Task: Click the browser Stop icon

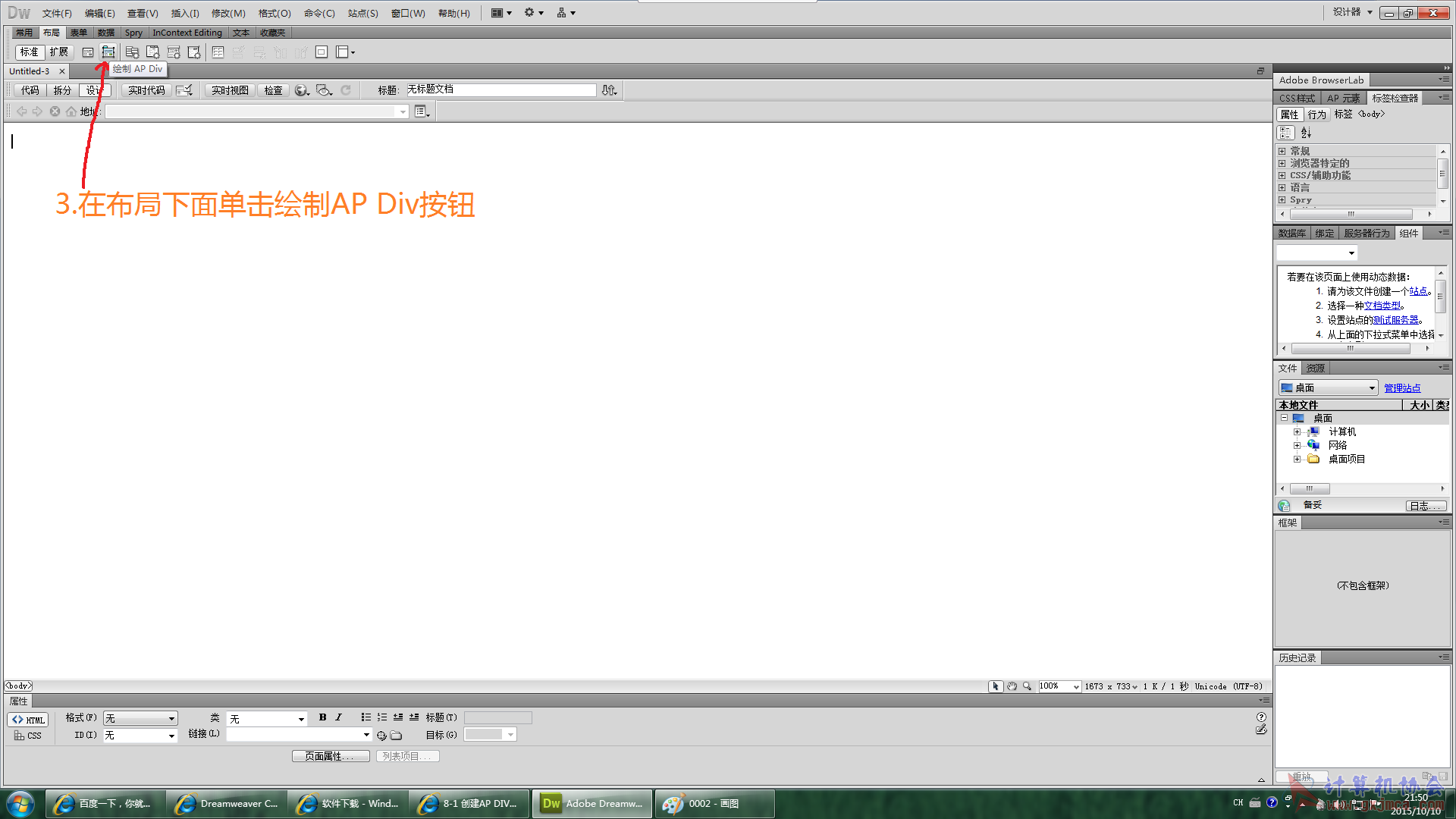Action: coord(55,111)
